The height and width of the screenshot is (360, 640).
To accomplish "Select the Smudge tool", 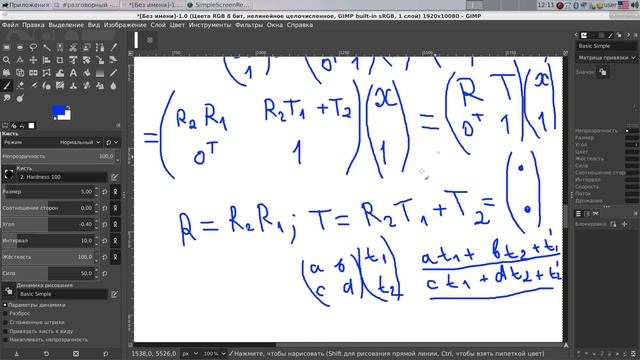I will coord(7,98).
